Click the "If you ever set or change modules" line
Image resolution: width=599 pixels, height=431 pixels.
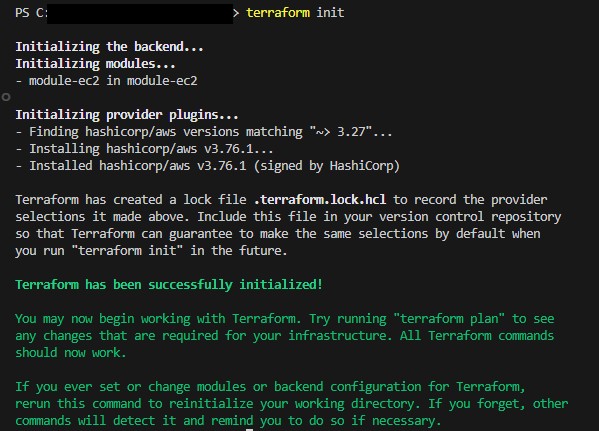tap(270, 387)
